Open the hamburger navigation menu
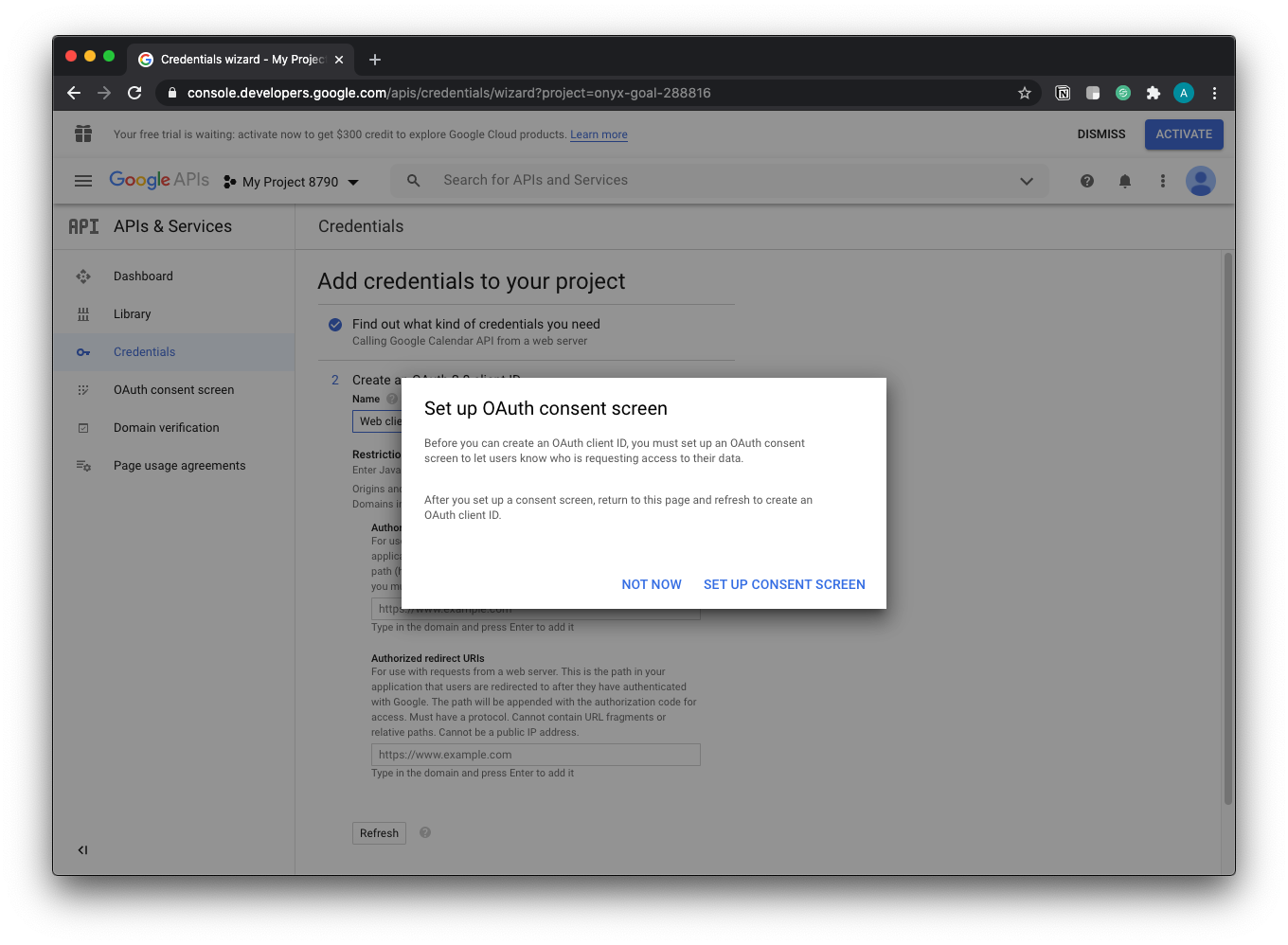The width and height of the screenshot is (1288, 945). (83, 181)
